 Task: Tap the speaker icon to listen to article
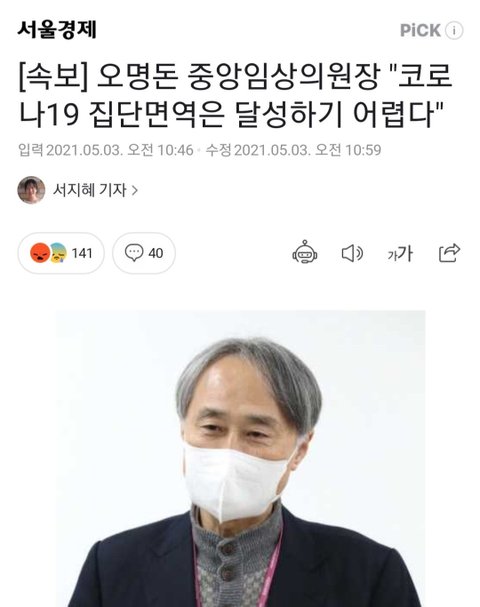tap(352, 254)
